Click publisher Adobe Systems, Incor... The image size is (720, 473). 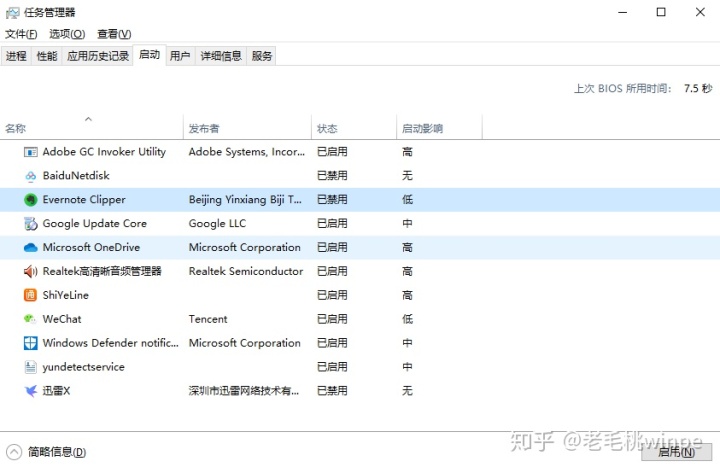(247, 152)
